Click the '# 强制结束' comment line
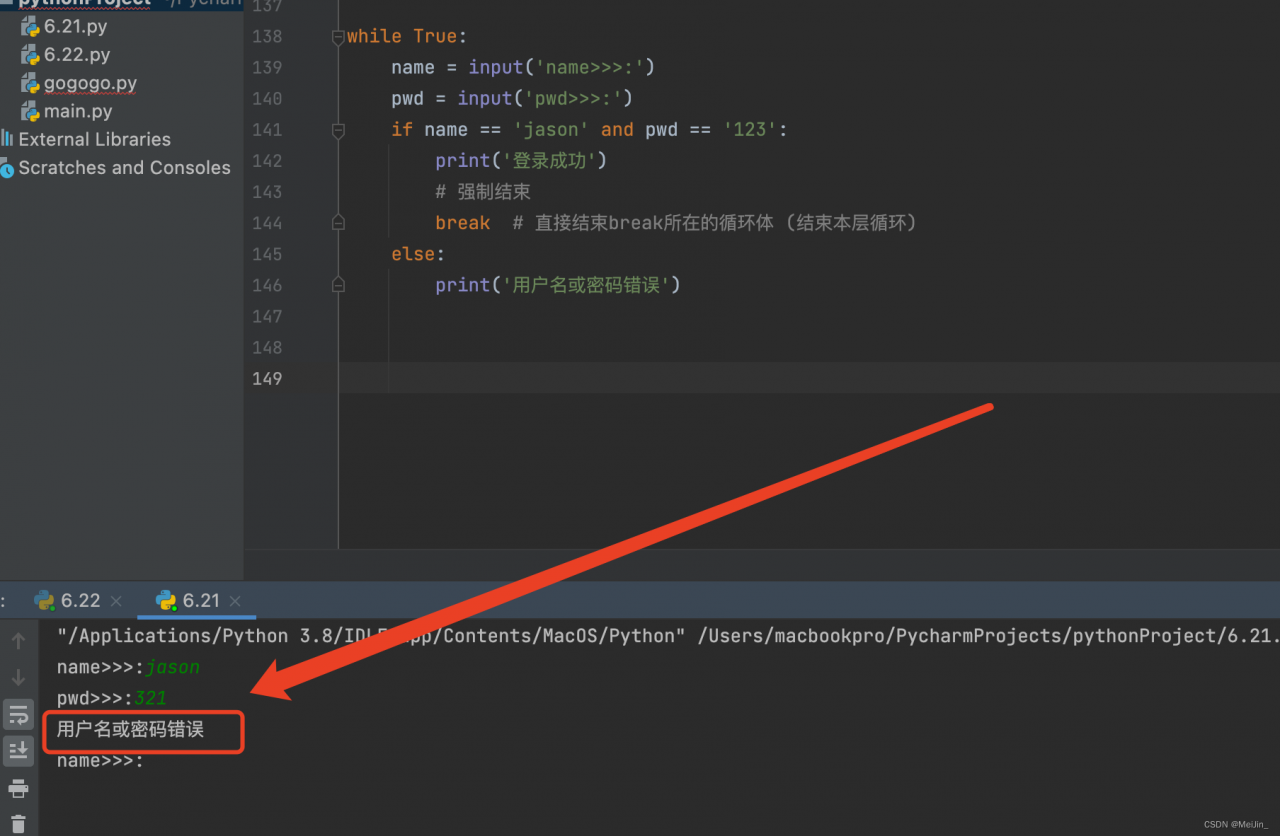The width and height of the screenshot is (1280, 836). [483, 191]
